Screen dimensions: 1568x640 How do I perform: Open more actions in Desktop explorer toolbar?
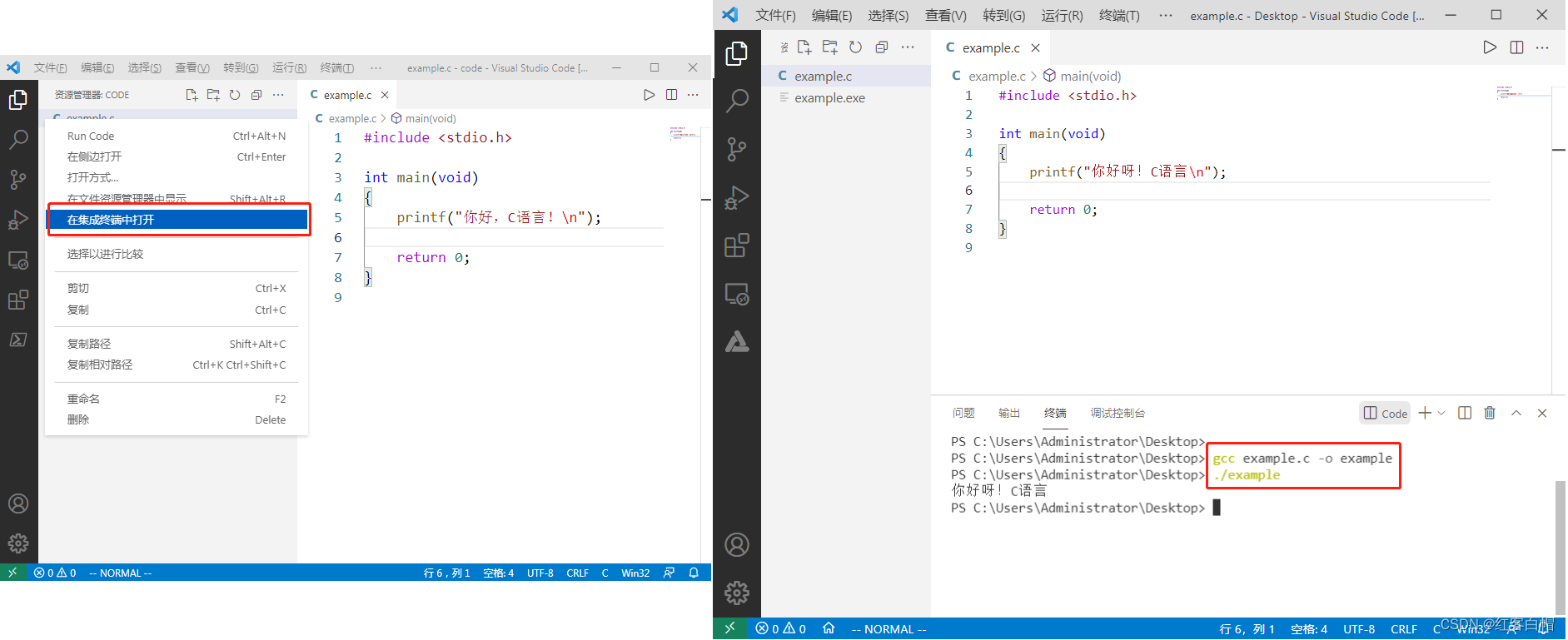click(x=908, y=47)
